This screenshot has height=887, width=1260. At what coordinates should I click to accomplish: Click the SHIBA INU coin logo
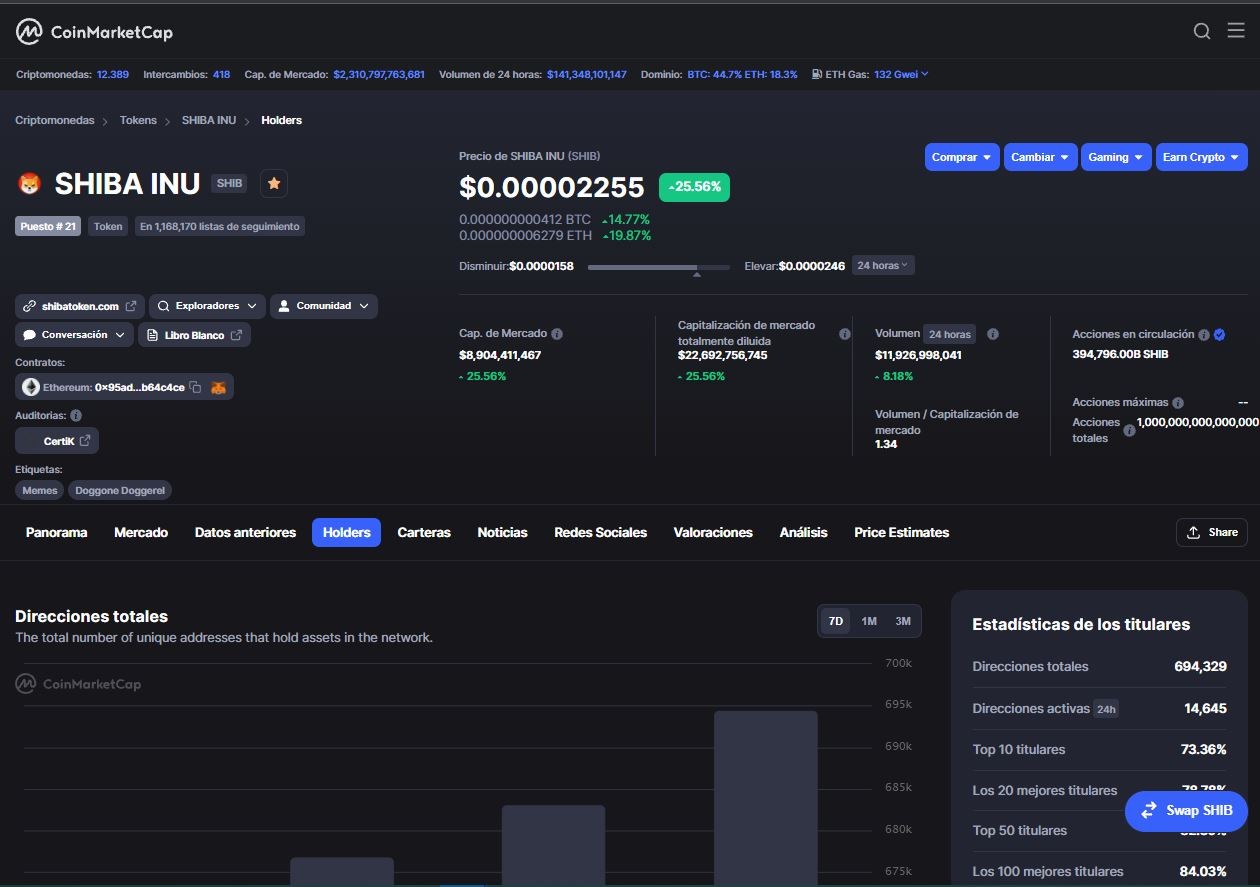pos(28,184)
